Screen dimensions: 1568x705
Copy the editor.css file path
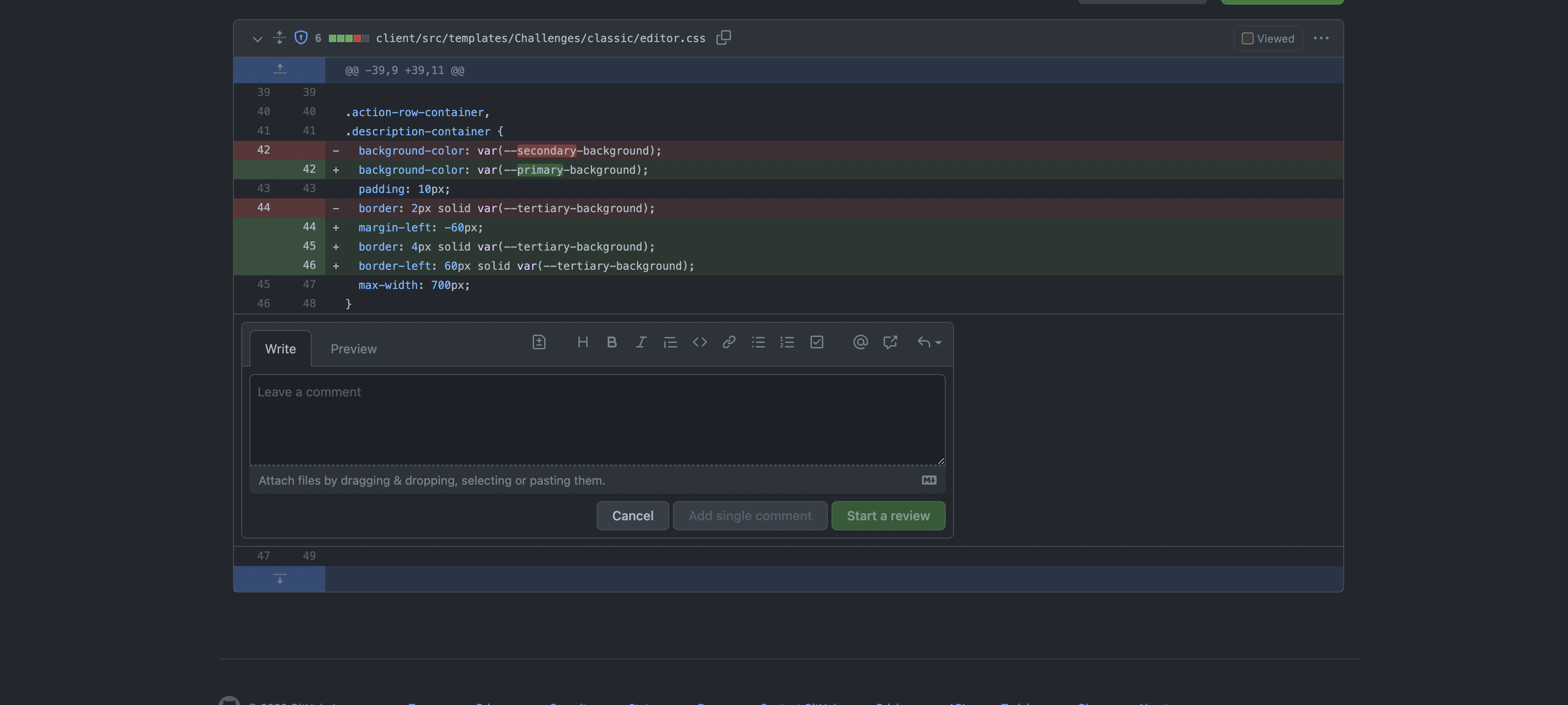[724, 37]
